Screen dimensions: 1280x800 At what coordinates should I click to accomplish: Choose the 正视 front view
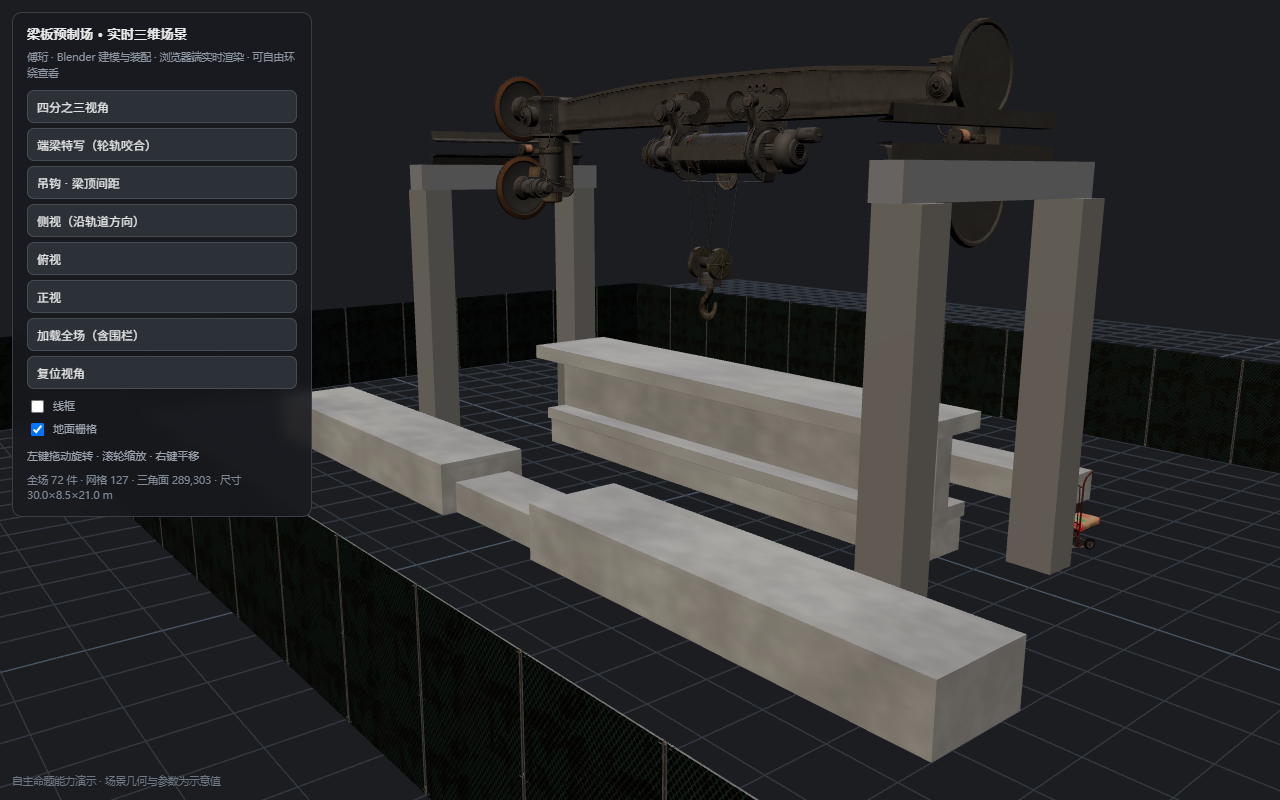(x=162, y=297)
